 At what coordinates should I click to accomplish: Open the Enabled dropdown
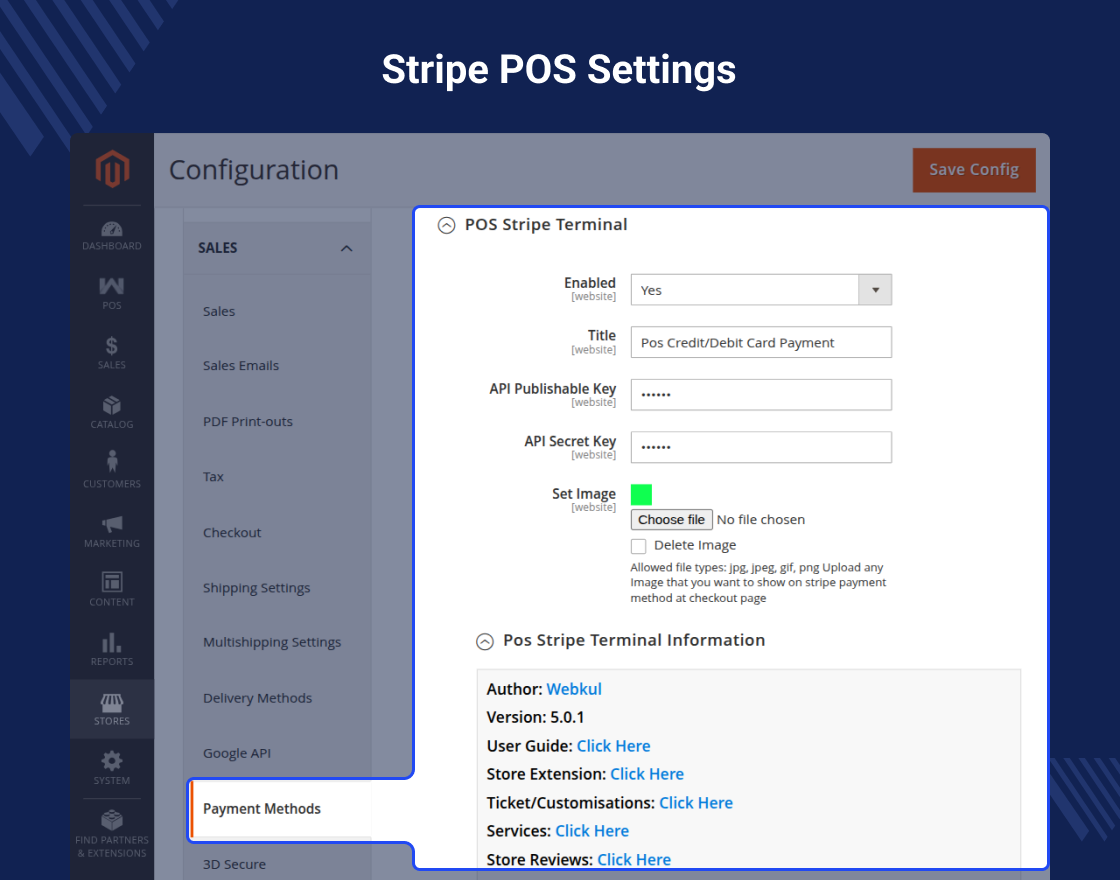click(761, 290)
